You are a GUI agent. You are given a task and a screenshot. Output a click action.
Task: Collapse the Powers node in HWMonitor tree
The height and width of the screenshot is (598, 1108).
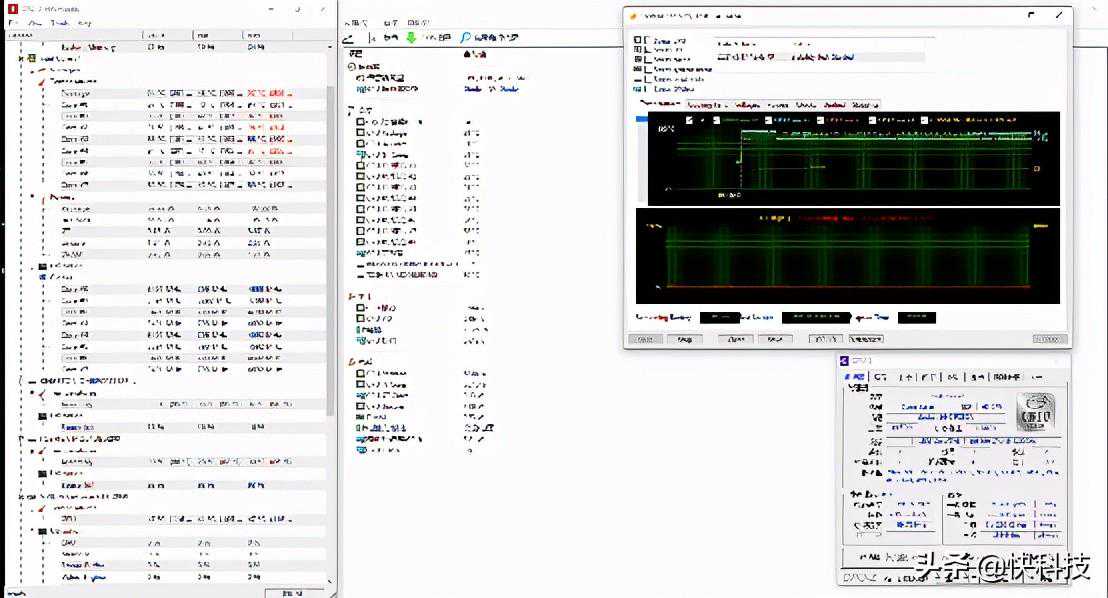(32, 198)
